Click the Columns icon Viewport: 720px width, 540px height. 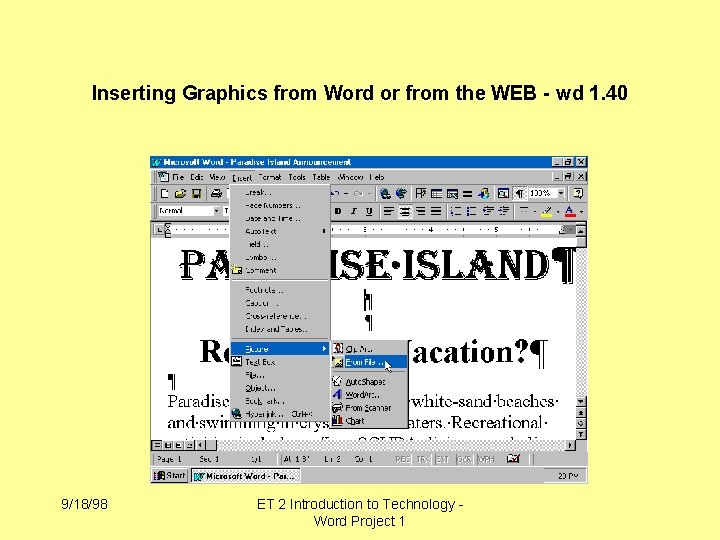point(467,193)
